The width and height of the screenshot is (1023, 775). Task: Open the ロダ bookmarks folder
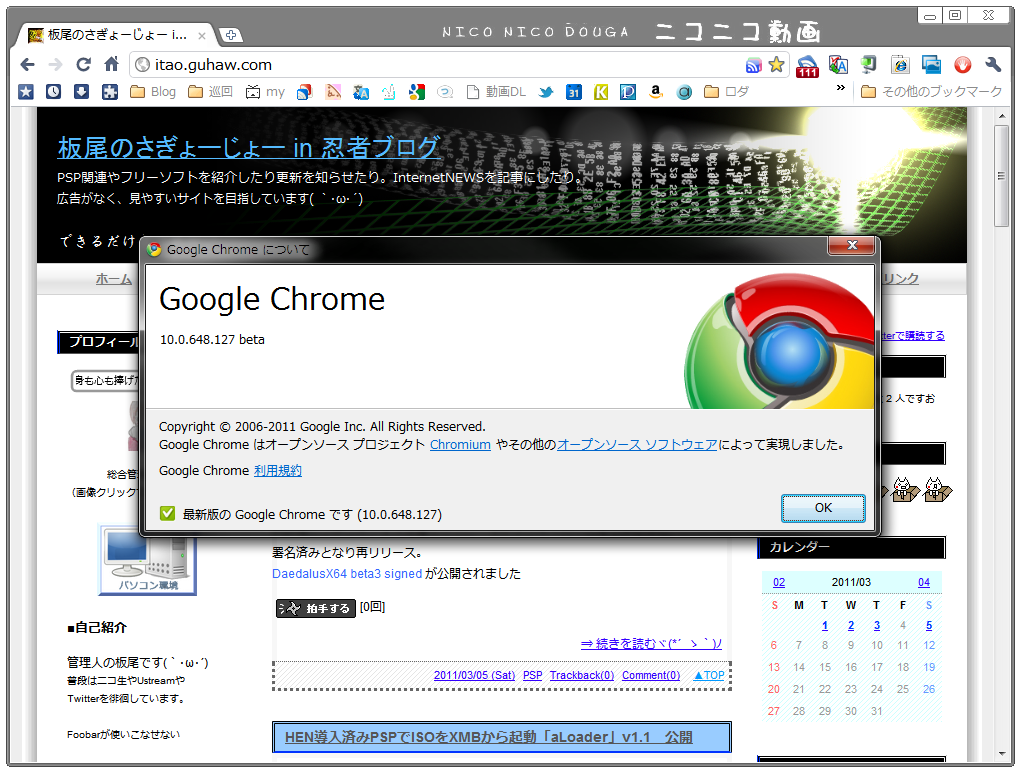pos(726,92)
